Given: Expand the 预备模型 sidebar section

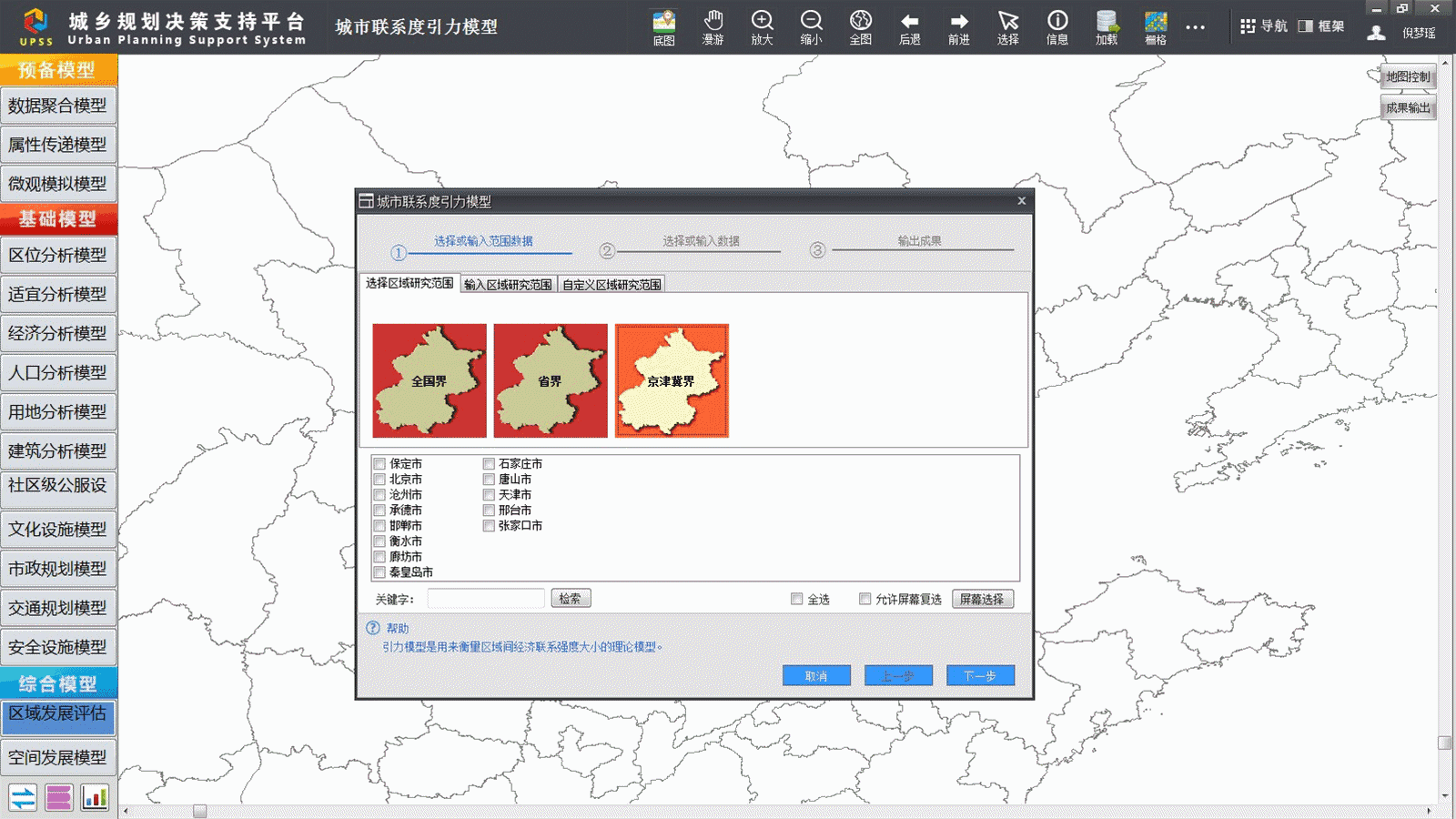Looking at the screenshot, I should tap(58, 70).
